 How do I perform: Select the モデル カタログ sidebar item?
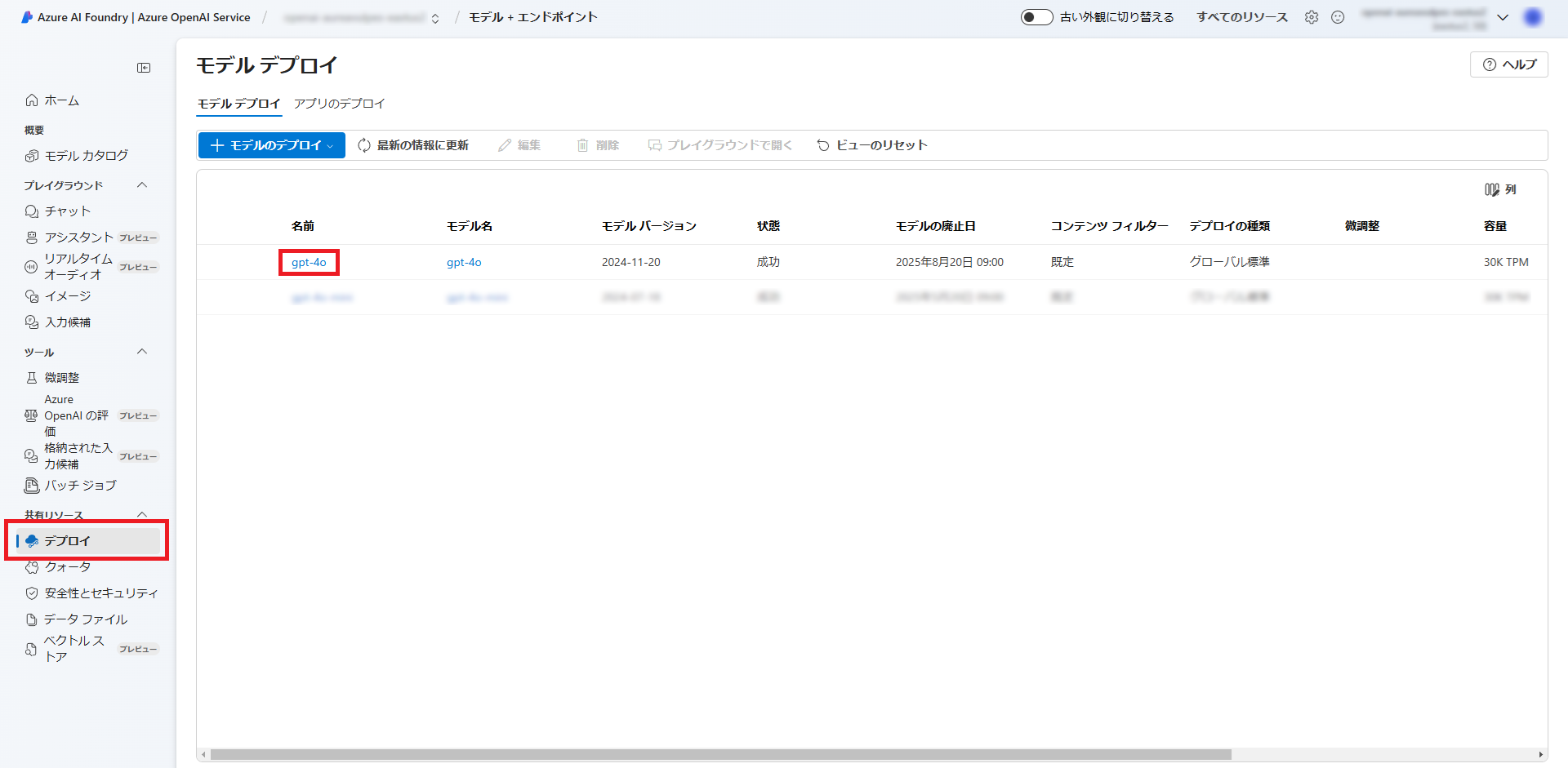pyautogui.click(x=84, y=155)
